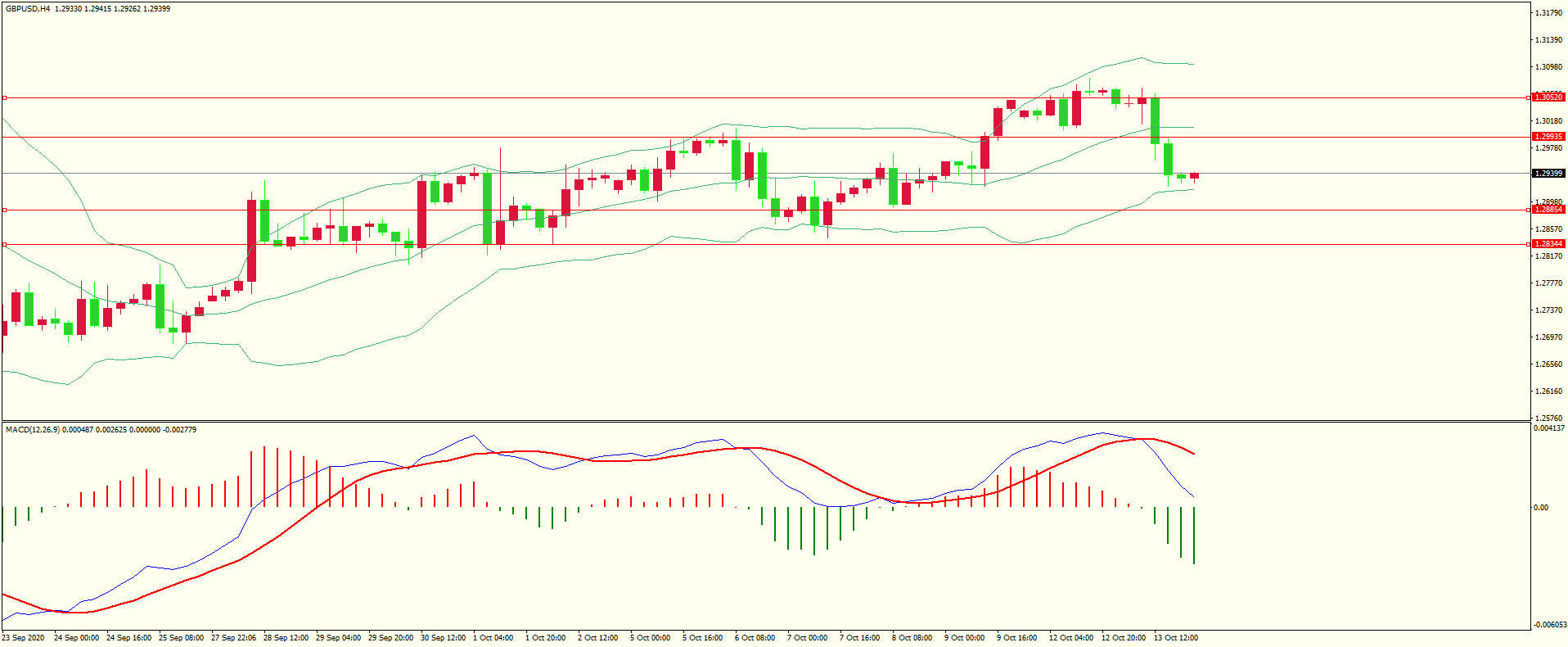Click the -0.006053 MACD scale label
The image size is (1568, 647).
(x=1549, y=625)
